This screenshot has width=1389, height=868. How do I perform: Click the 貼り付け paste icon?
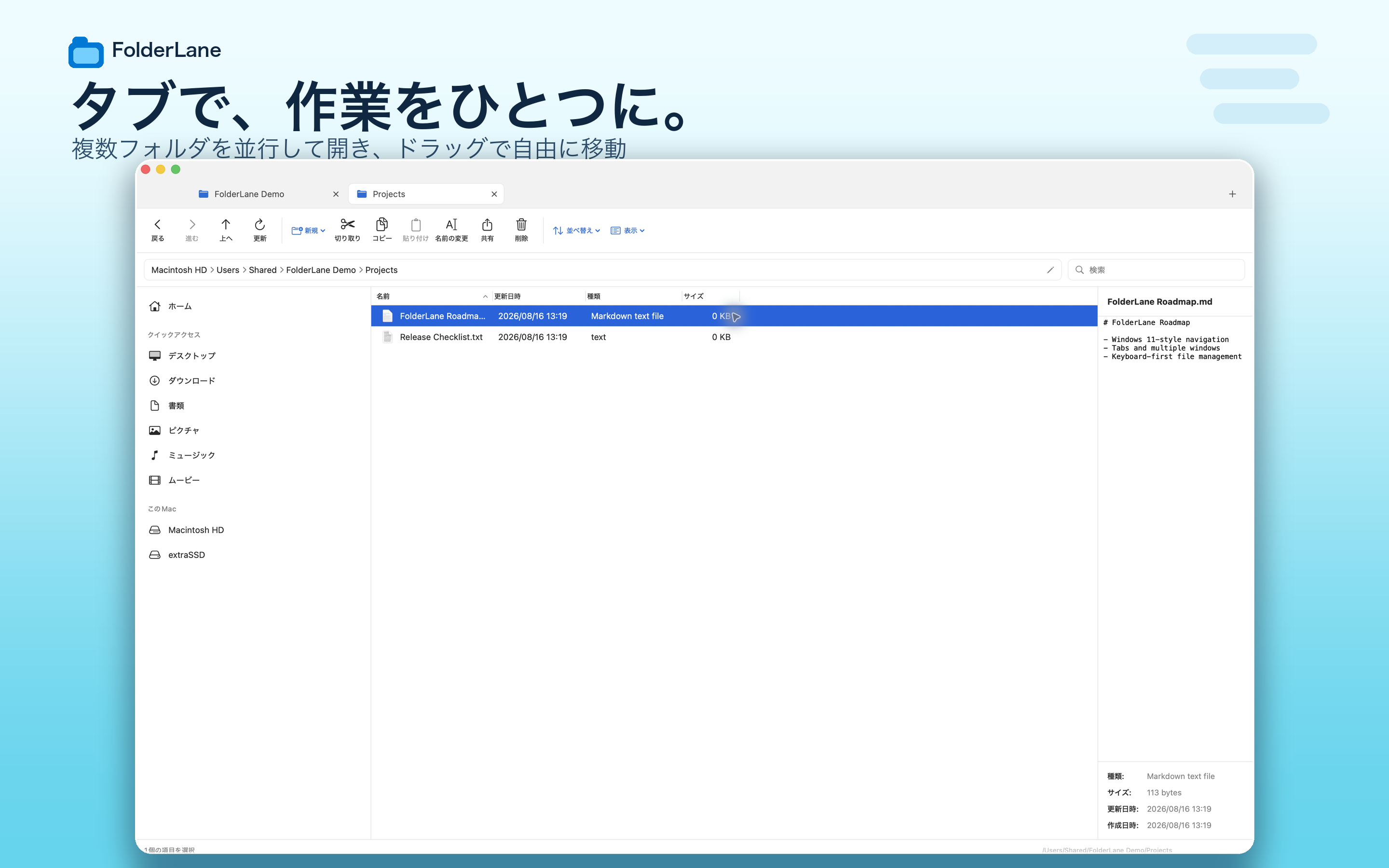tap(416, 230)
